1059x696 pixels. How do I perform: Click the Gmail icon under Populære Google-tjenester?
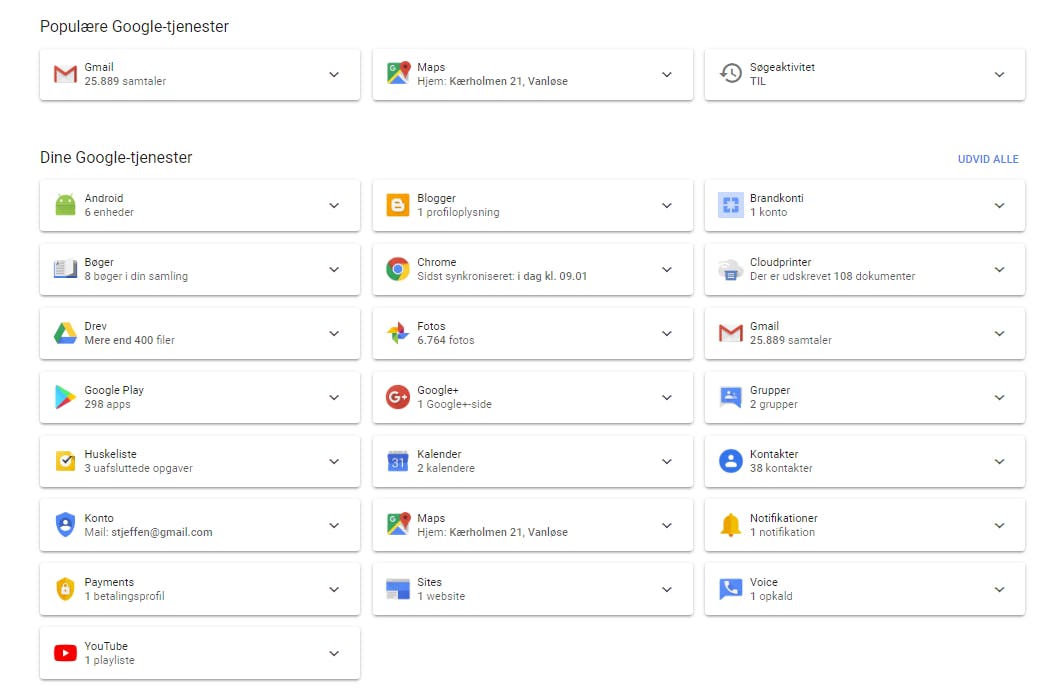pos(66,74)
